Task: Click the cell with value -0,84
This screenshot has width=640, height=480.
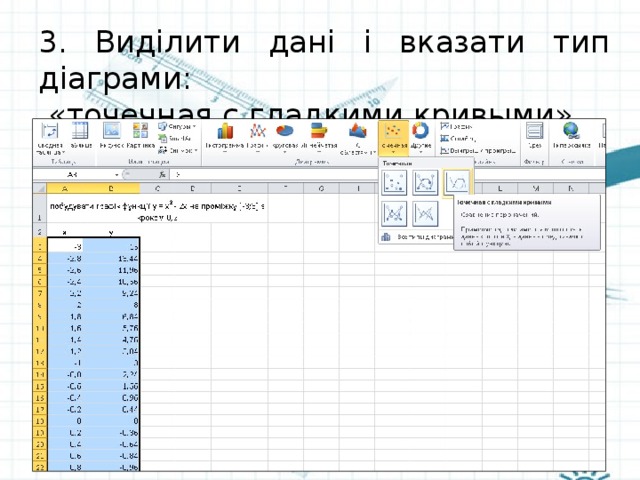Action: tap(111, 456)
